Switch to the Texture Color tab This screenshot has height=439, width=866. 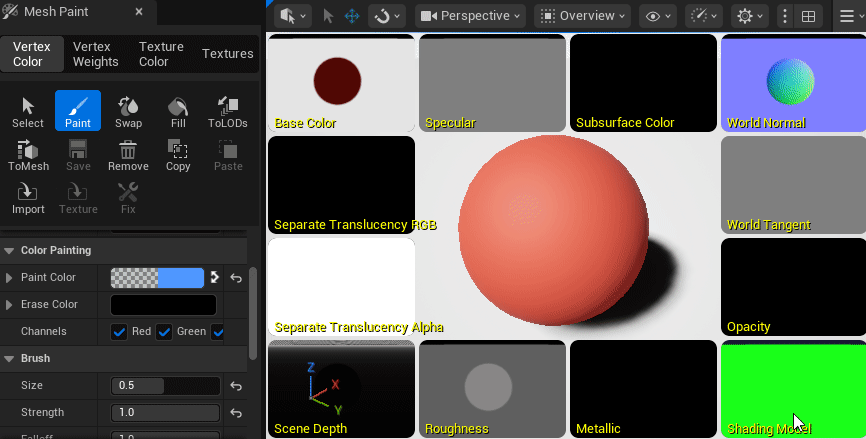click(161, 54)
